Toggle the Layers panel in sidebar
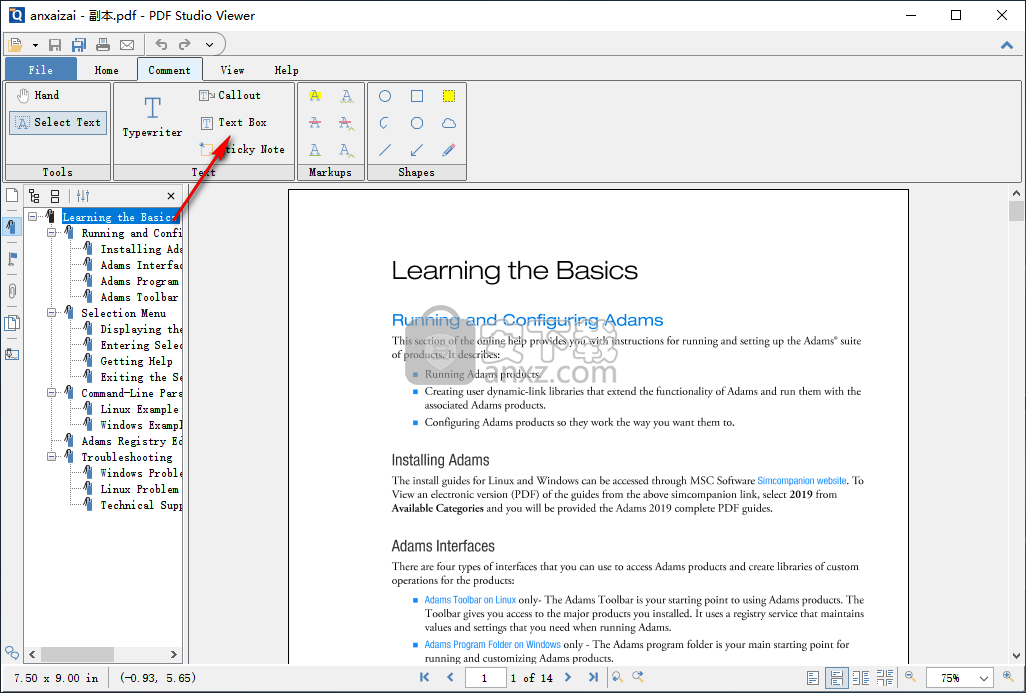Screen dimensions: 1026x693 pyautogui.click(x=12, y=322)
